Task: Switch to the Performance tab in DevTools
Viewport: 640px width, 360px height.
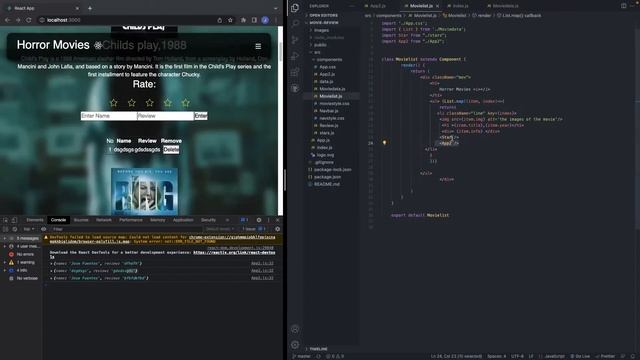Action: (131, 220)
